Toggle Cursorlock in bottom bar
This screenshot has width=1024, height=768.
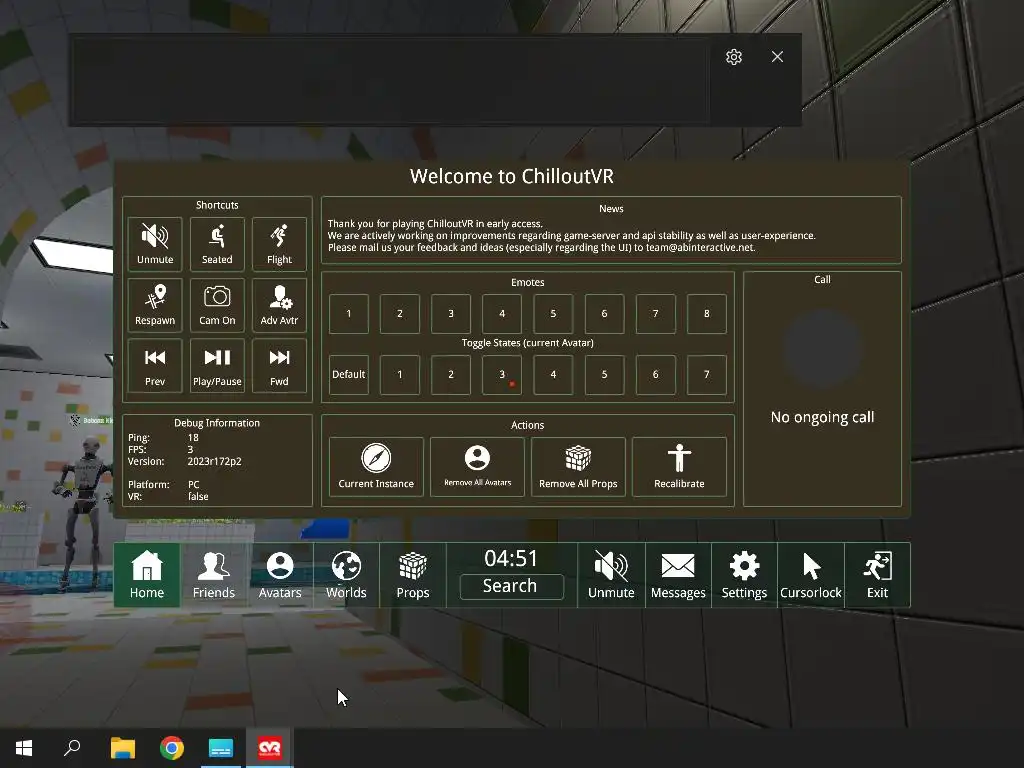(811, 575)
